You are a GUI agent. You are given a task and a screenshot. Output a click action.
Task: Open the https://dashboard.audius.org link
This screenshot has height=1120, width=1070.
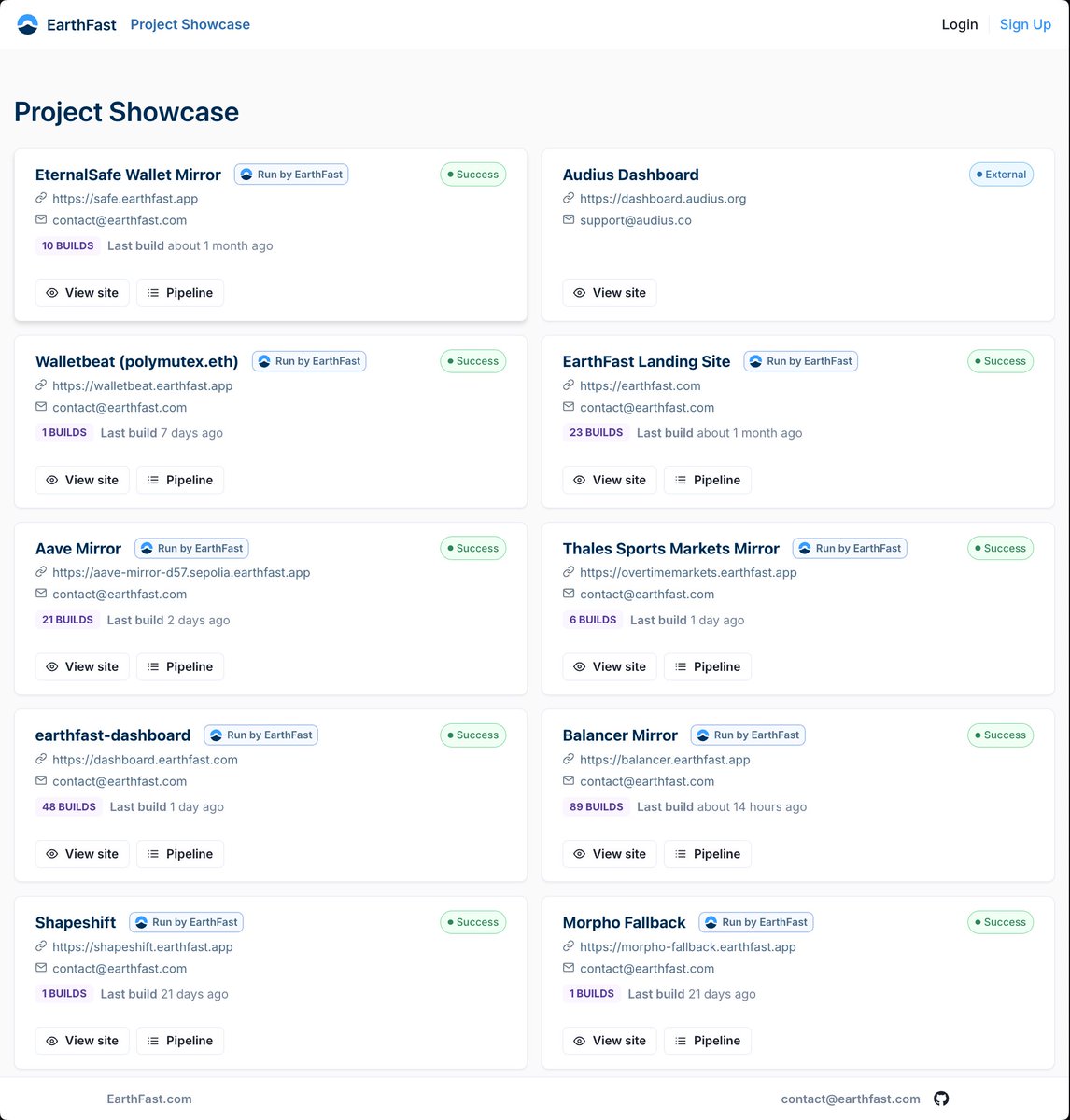tap(663, 199)
